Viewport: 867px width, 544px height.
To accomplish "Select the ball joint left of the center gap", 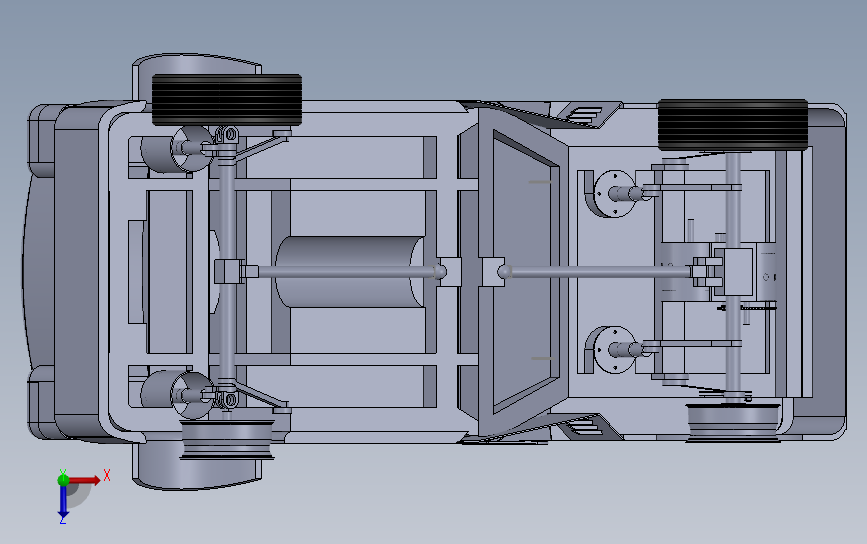I will coord(440,271).
